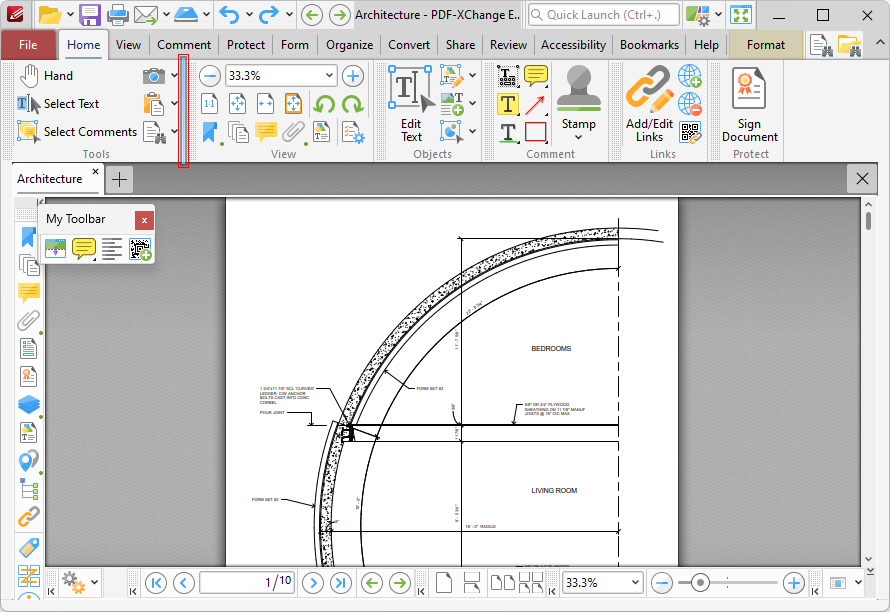Switch to the Comment ribbon tab
The image size is (890, 612).
(x=184, y=45)
